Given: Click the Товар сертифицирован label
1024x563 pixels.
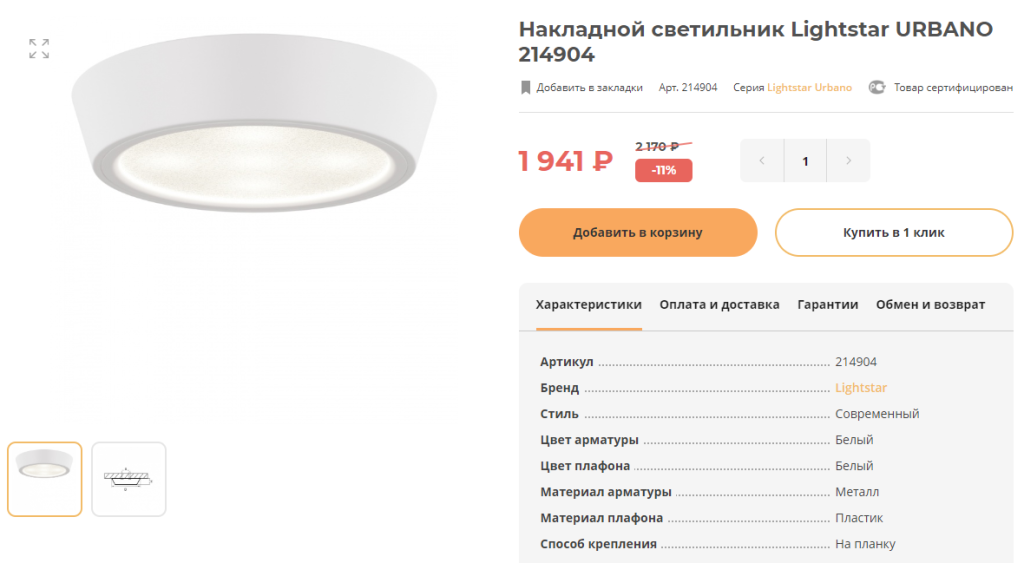Looking at the screenshot, I should point(953,88).
